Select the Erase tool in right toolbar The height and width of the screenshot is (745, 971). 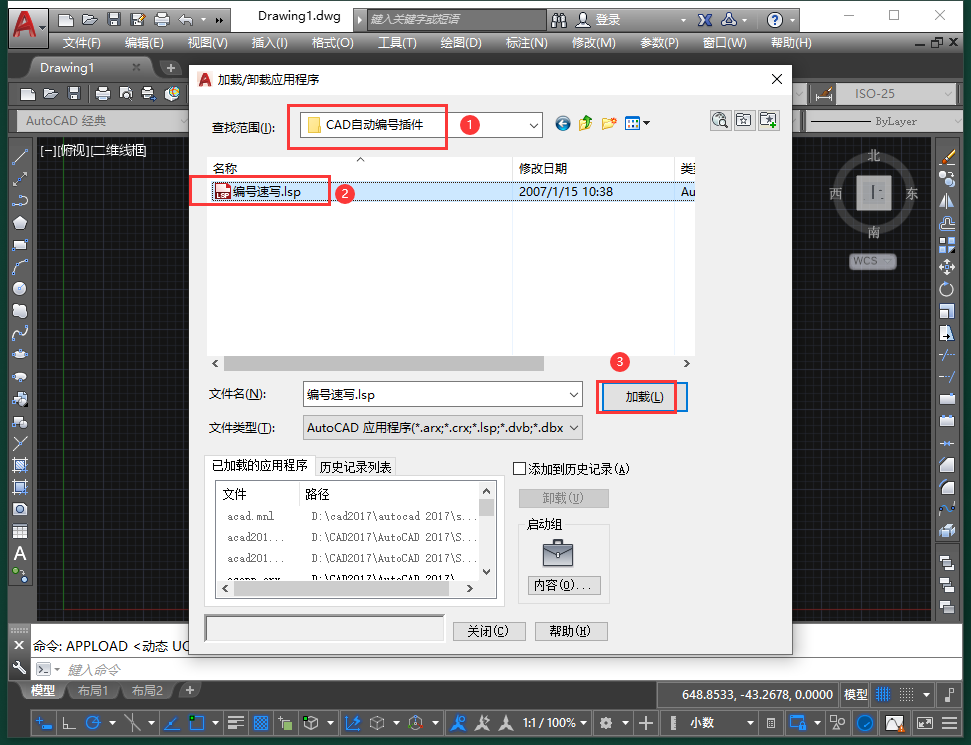[947, 157]
